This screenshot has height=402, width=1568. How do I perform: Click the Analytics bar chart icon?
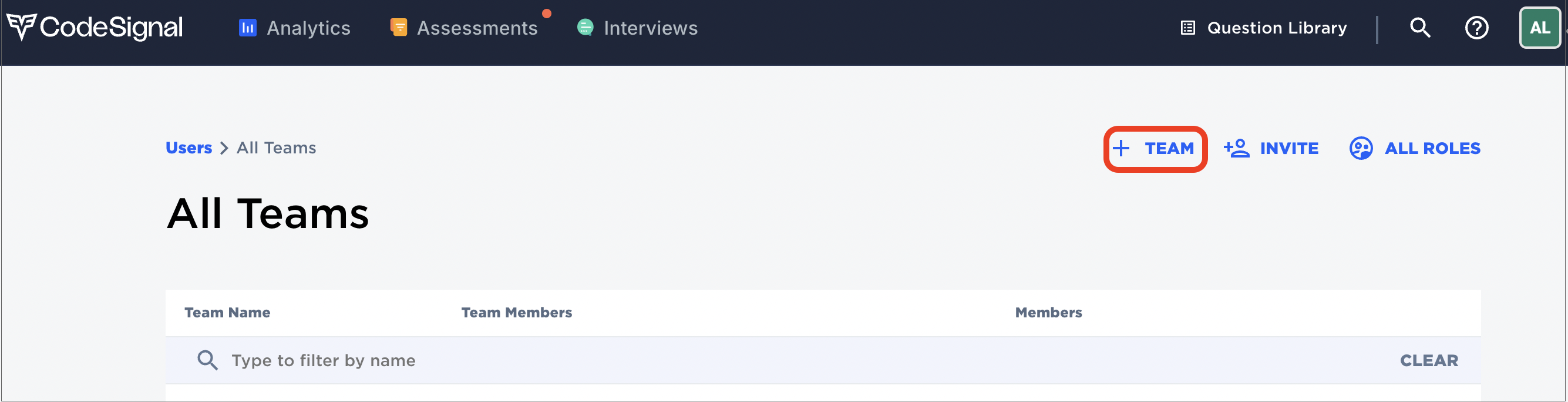[x=248, y=28]
